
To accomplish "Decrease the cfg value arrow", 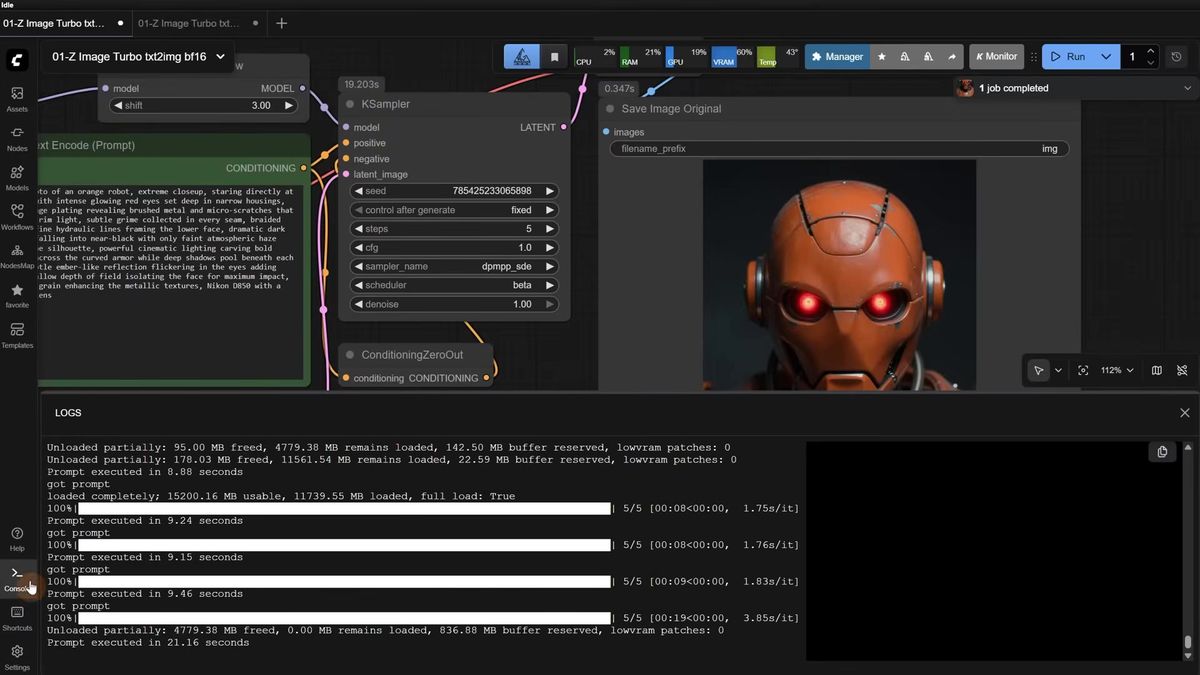I will (359, 247).
